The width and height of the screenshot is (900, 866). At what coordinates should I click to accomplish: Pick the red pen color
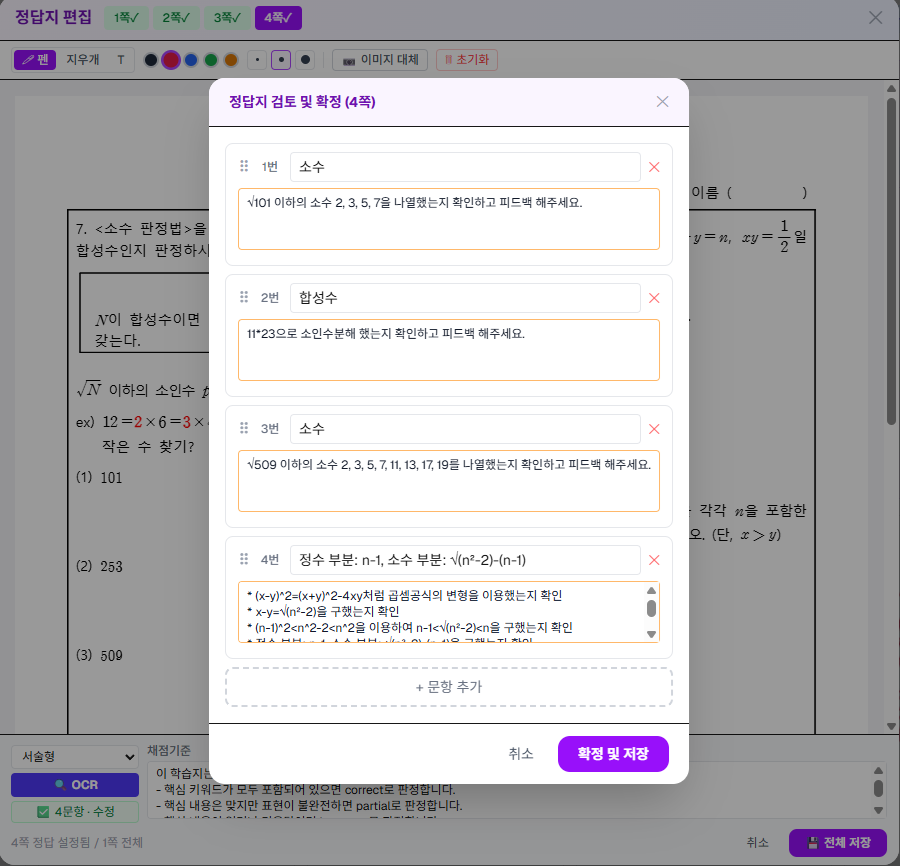[170, 60]
